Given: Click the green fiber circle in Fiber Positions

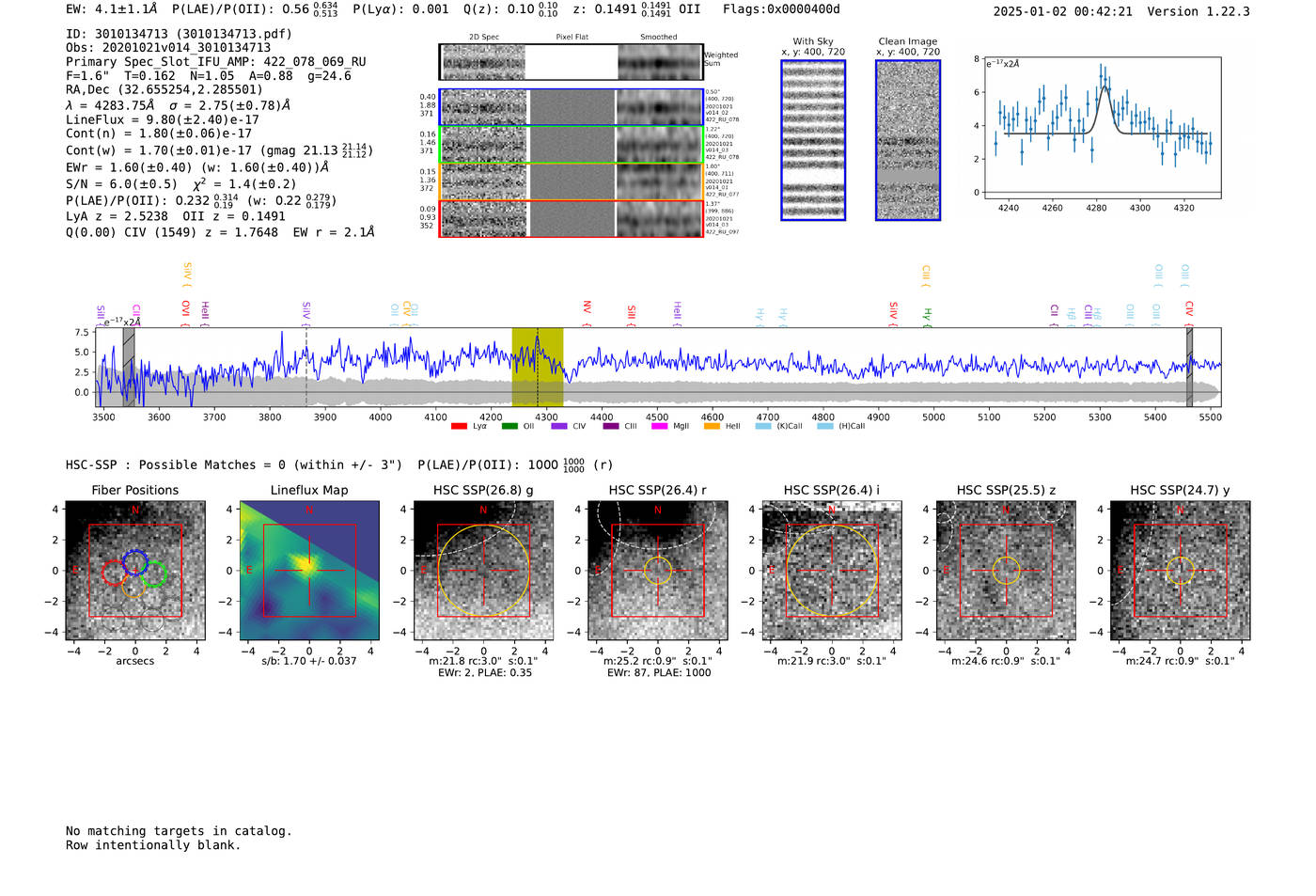Looking at the screenshot, I should pos(153,574).
